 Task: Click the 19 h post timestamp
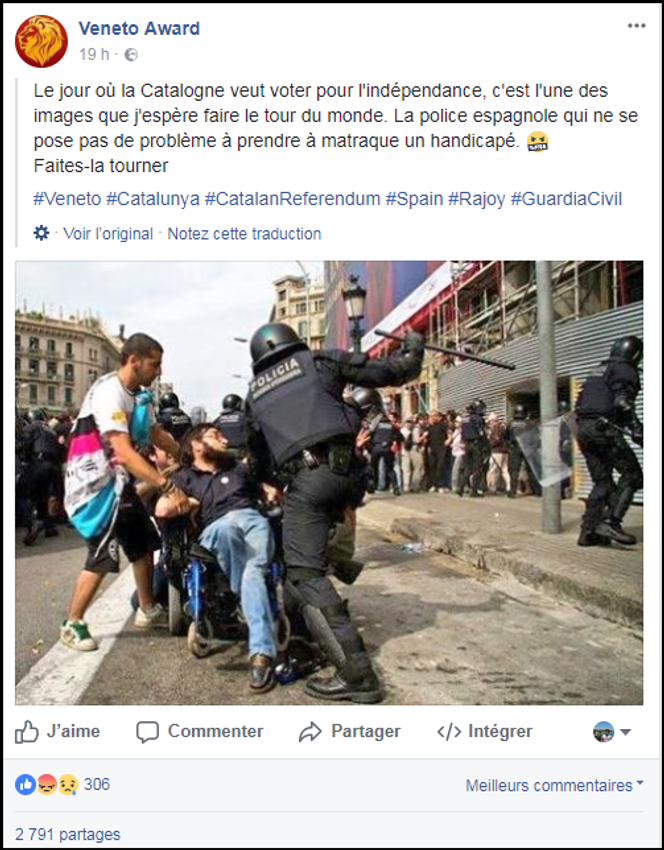[x=94, y=54]
